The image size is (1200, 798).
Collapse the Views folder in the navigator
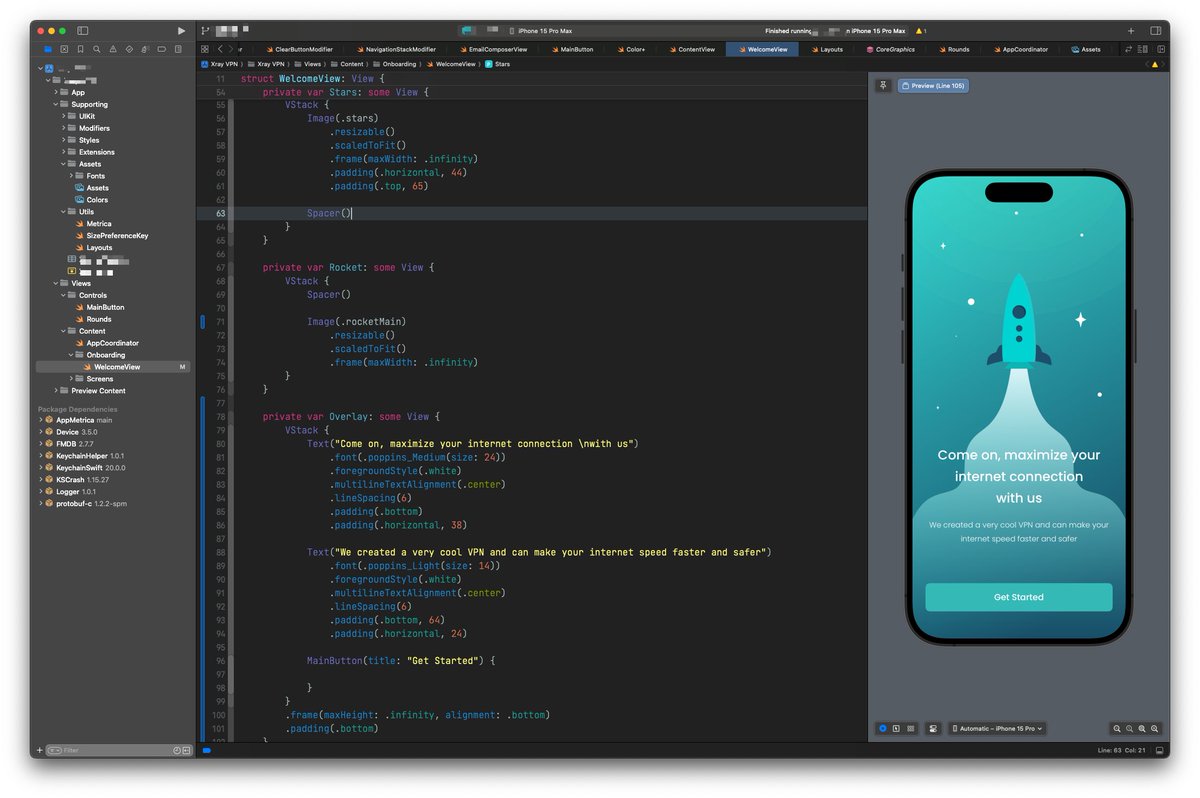point(58,283)
